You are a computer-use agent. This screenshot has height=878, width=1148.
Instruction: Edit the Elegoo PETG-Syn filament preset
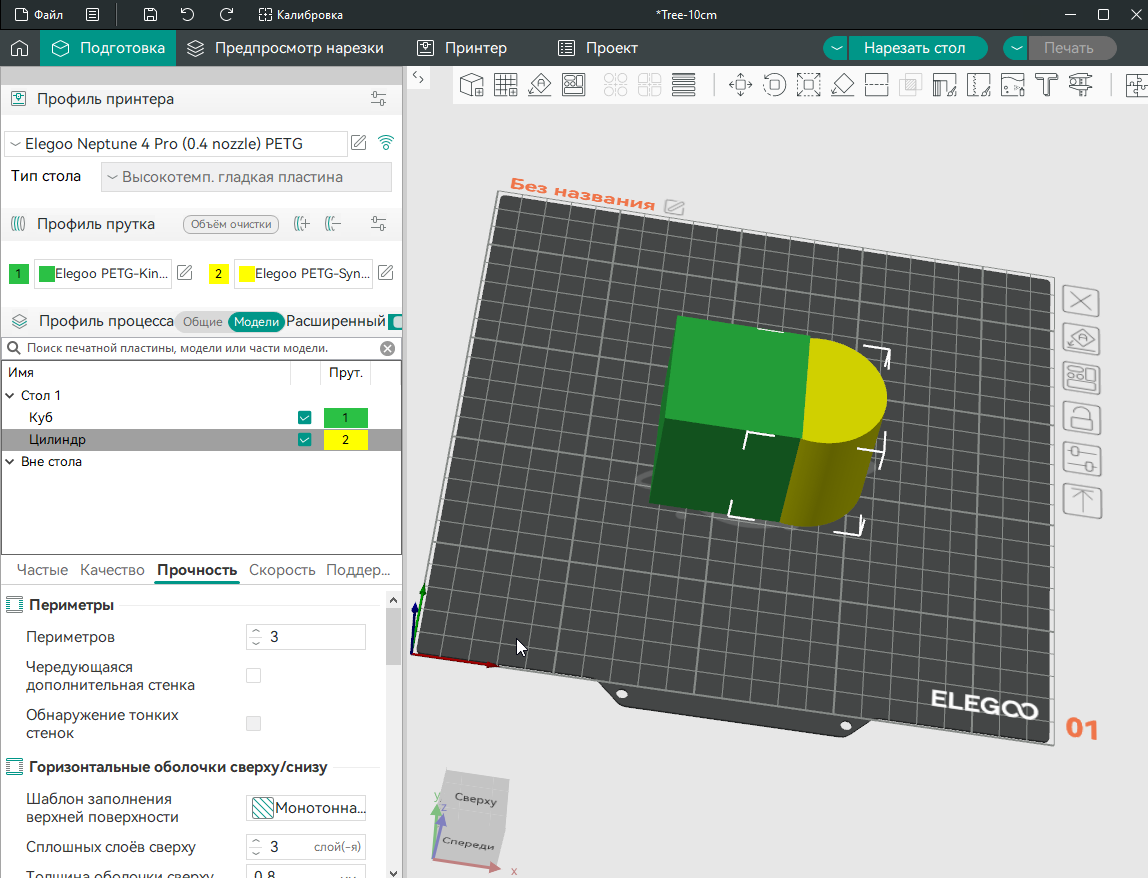click(x=386, y=273)
